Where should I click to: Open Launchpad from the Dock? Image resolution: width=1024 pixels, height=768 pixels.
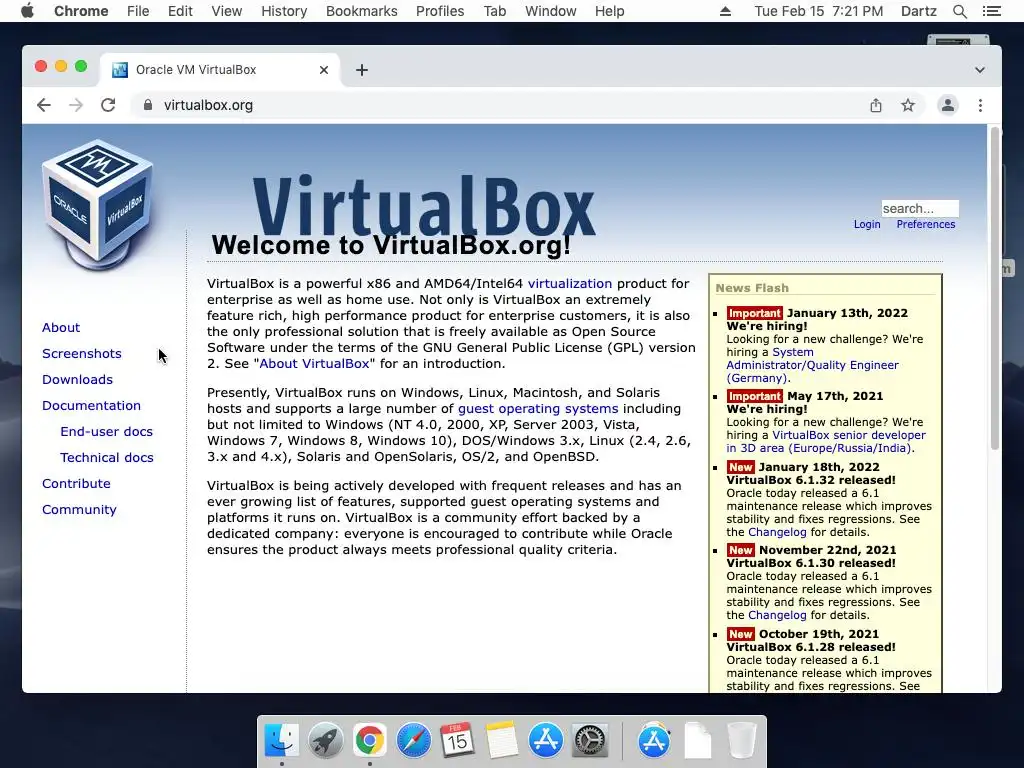[x=326, y=741]
